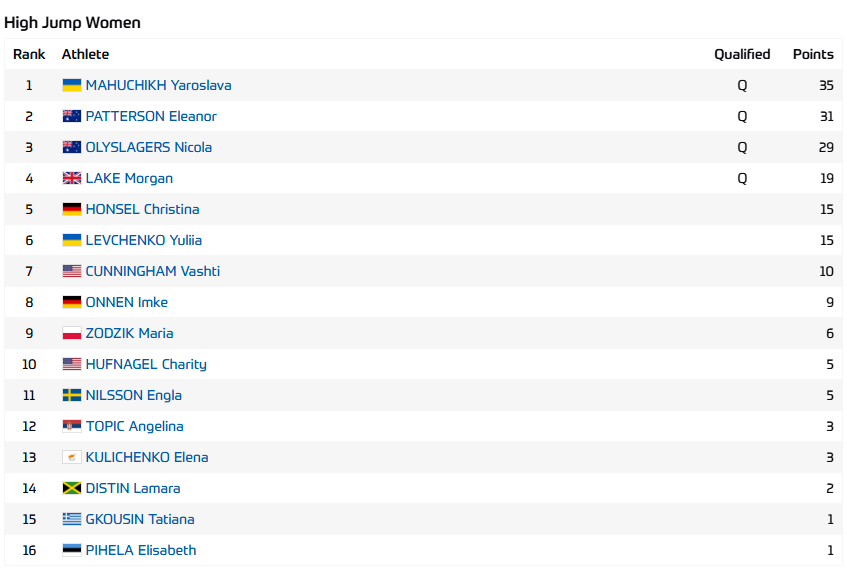Click Australian flag next to PATTERSON Eleanor
Viewport: 847px width, 569px height.
pos(71,117)
